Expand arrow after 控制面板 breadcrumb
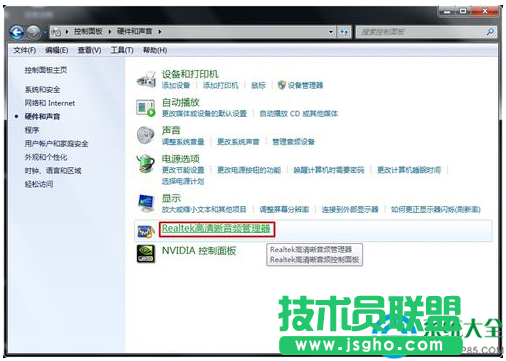 pyautogui.click(x=110, y=32)
